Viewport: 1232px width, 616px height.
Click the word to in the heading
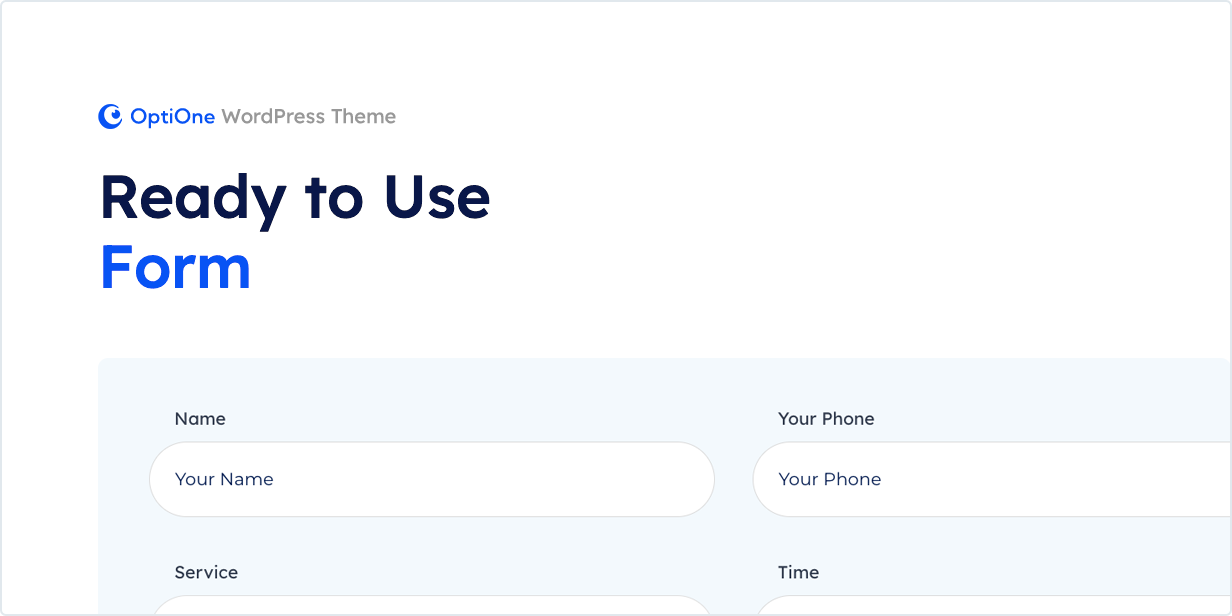coord(334,198)
